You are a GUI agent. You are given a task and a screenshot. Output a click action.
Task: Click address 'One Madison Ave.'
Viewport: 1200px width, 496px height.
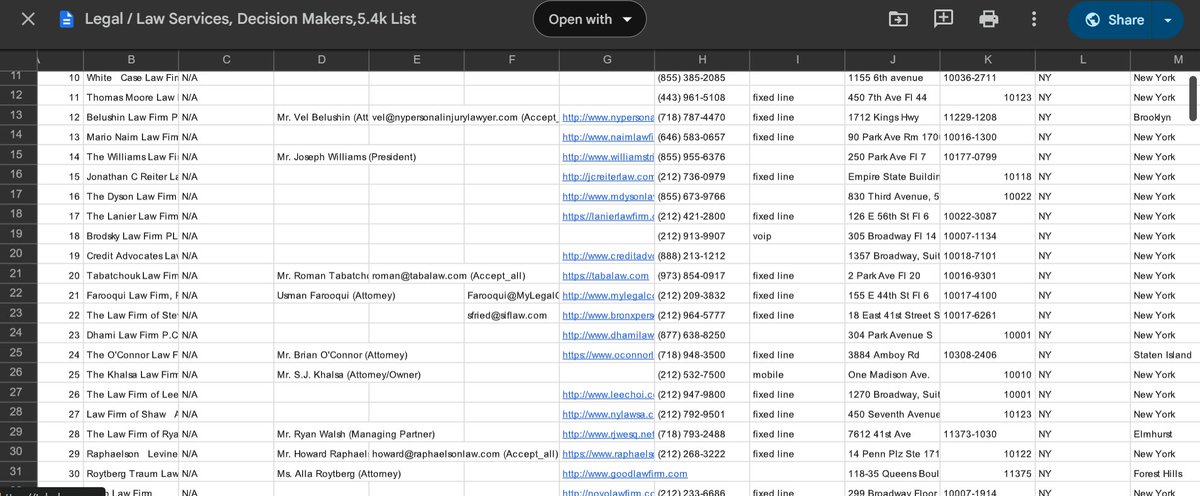click(888, 375)
